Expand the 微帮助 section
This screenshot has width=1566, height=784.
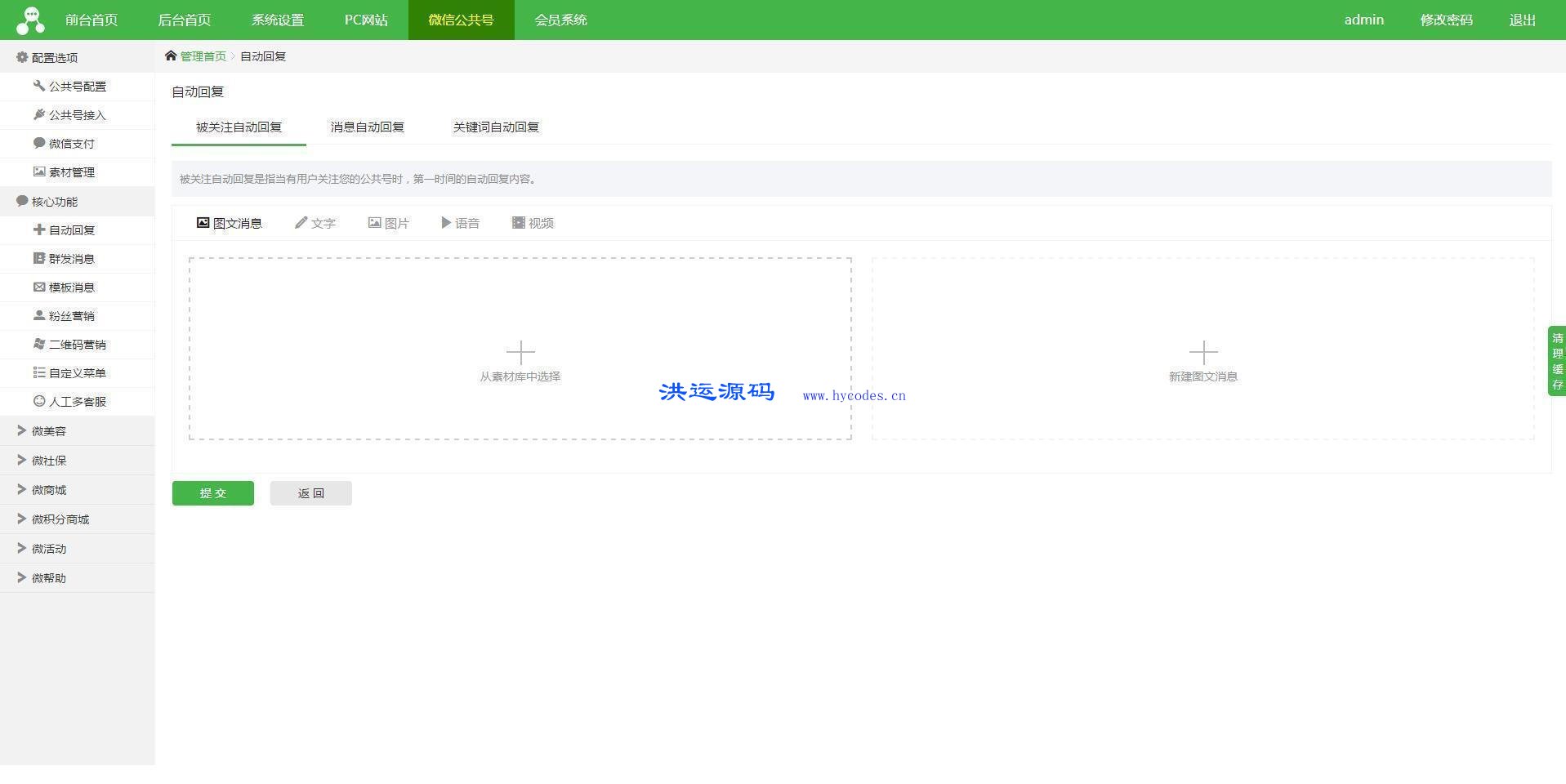click(x=77, y=578)
